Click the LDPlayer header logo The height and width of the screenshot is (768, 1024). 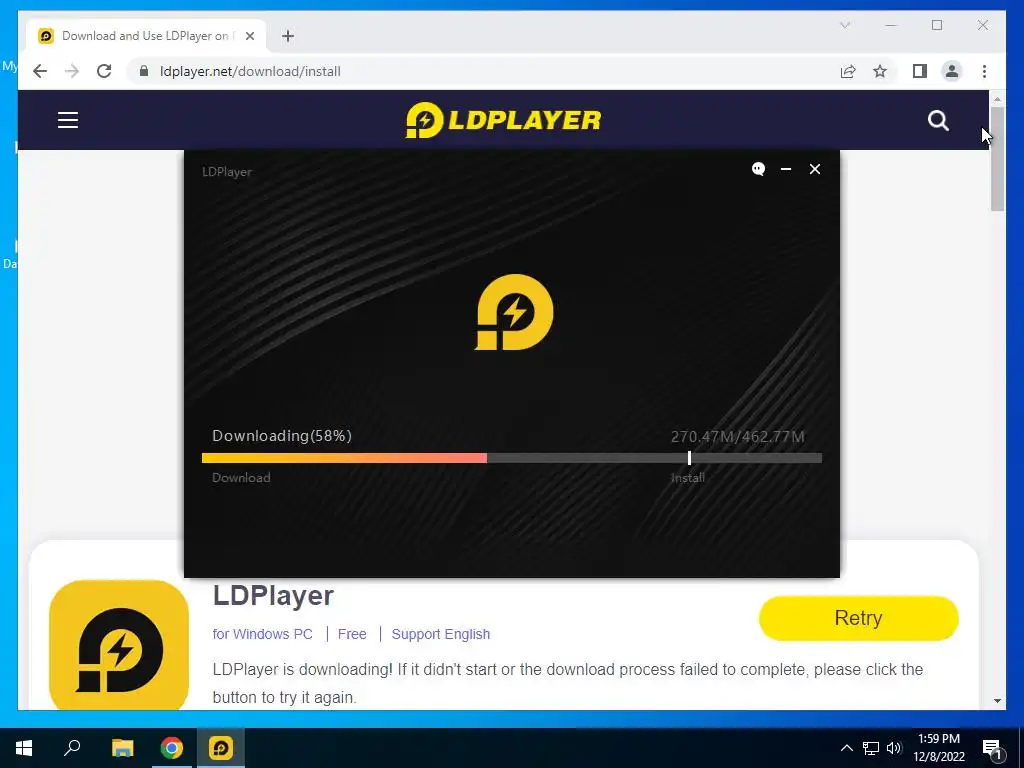coord(503,120)
